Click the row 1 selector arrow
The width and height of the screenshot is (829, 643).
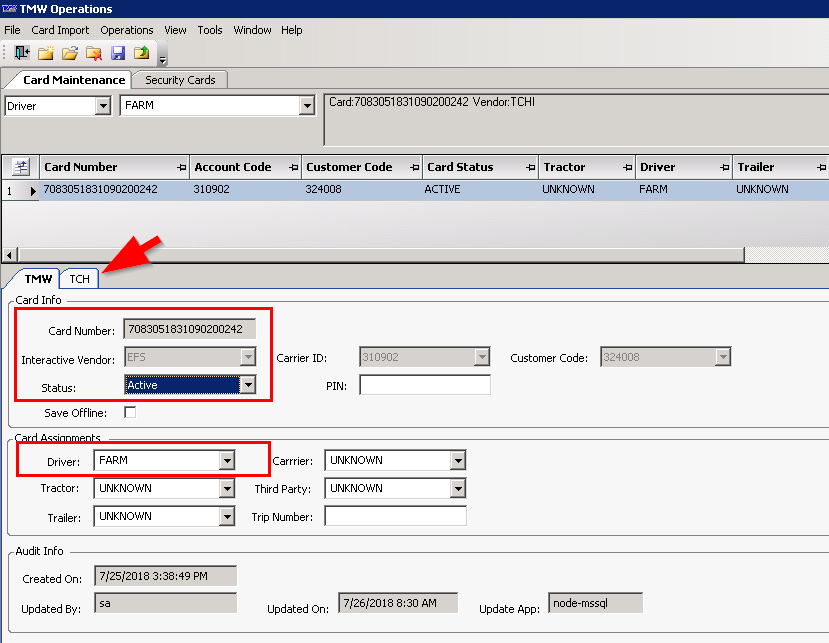[33, 191]
